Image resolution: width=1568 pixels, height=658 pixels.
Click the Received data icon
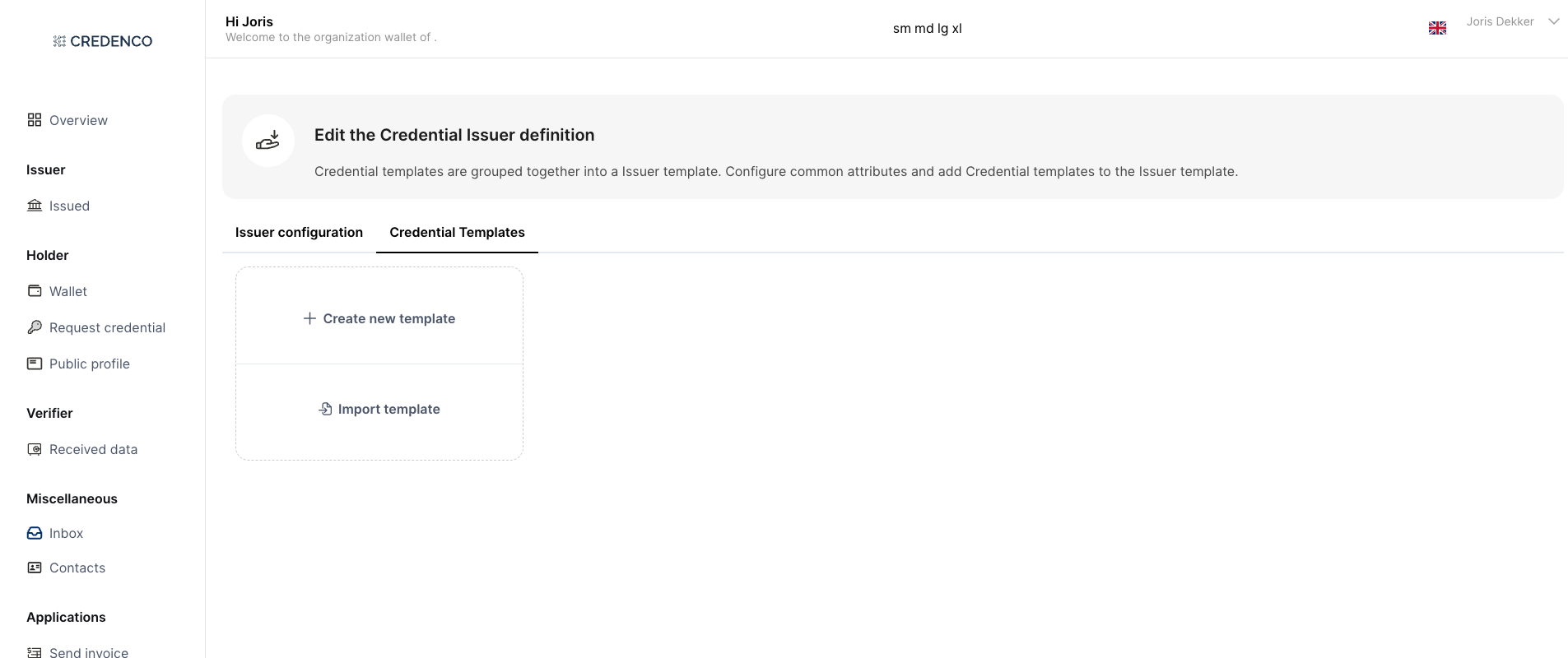pyautogui.click(x=35, y=449)
